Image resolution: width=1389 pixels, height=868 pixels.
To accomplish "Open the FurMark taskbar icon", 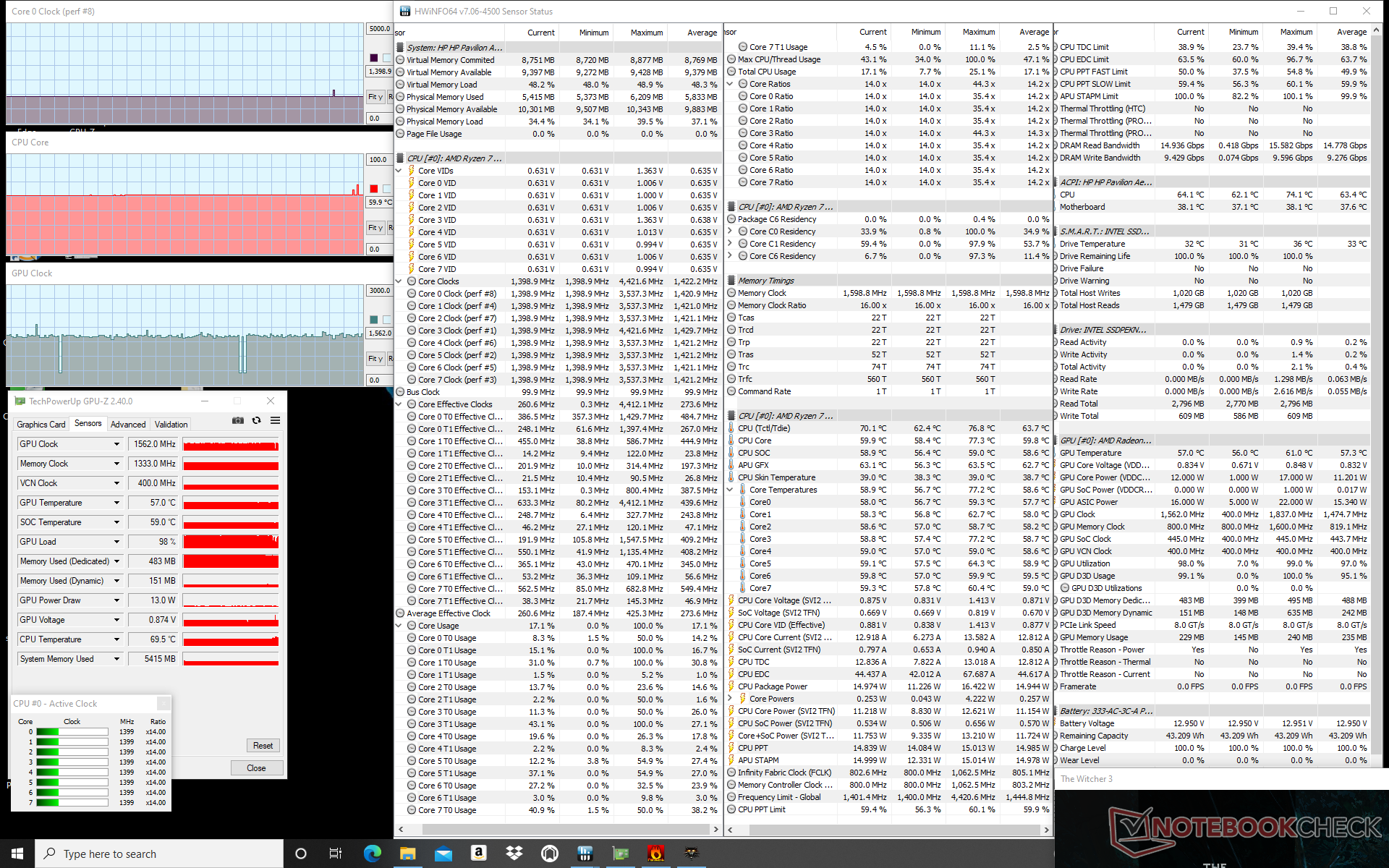I will click(655, 854).
